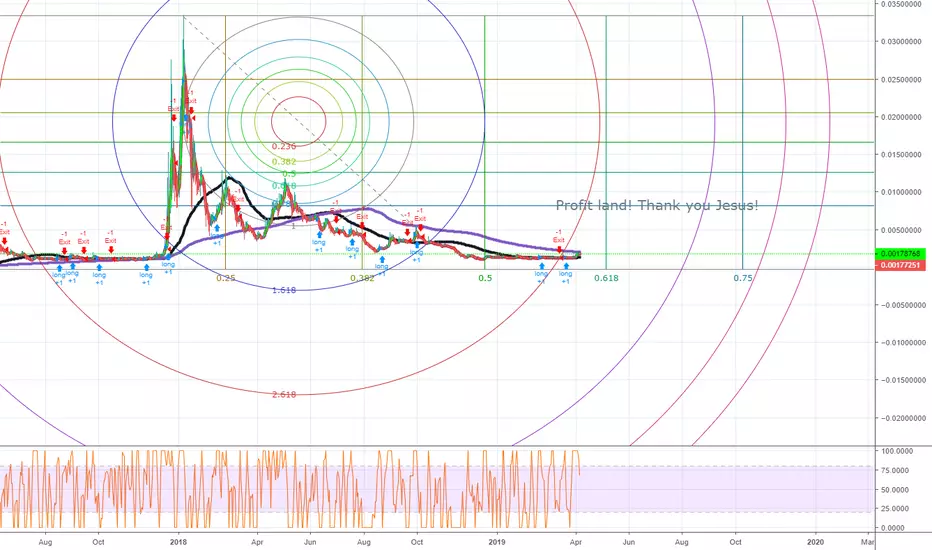
Task: Click the -0.00500000 price axis value
Action: click(x=903, y=305)
